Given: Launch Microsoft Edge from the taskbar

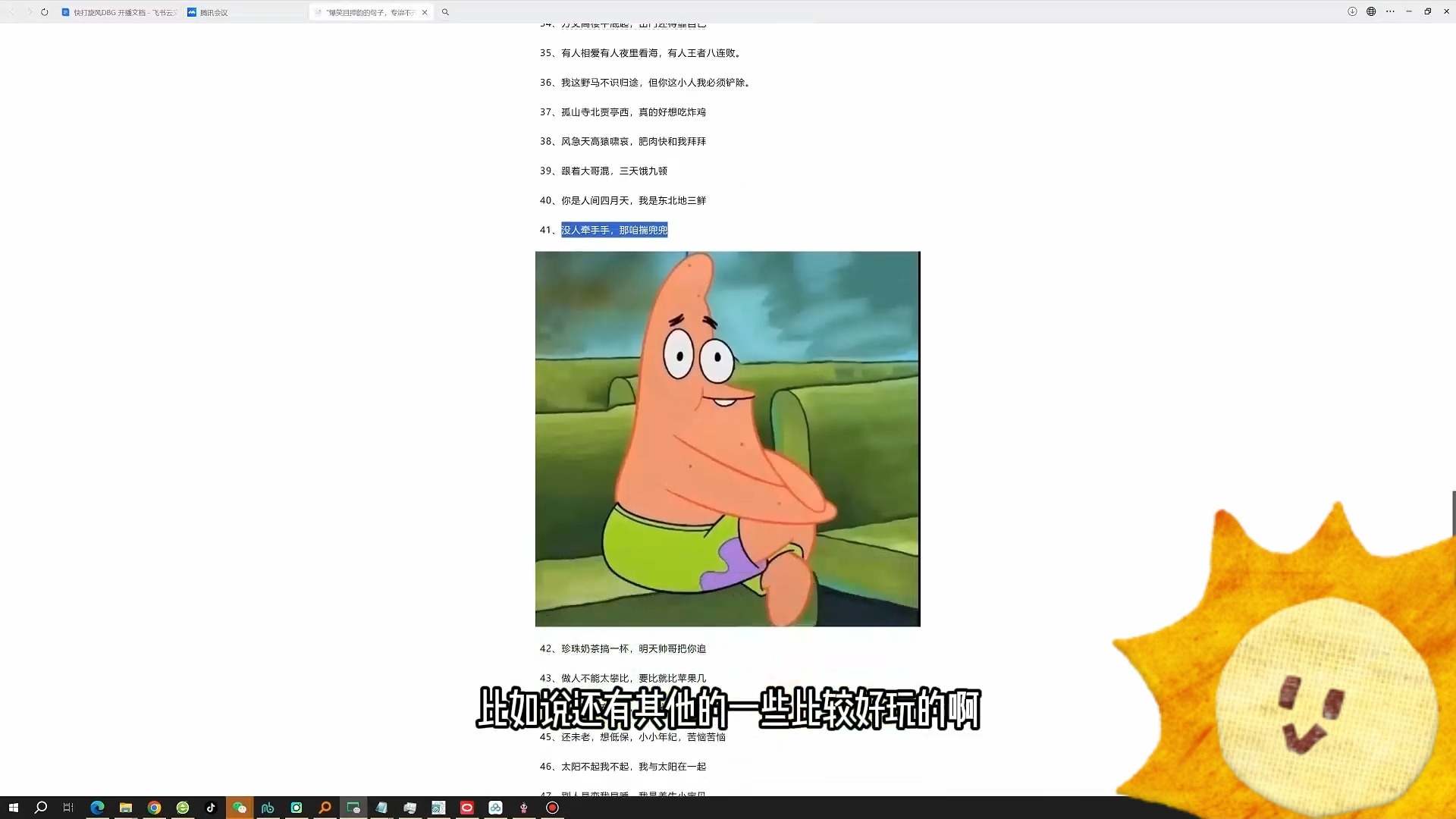Looking at the screenshot, I should pyautogui.click(x=97, y=808).
